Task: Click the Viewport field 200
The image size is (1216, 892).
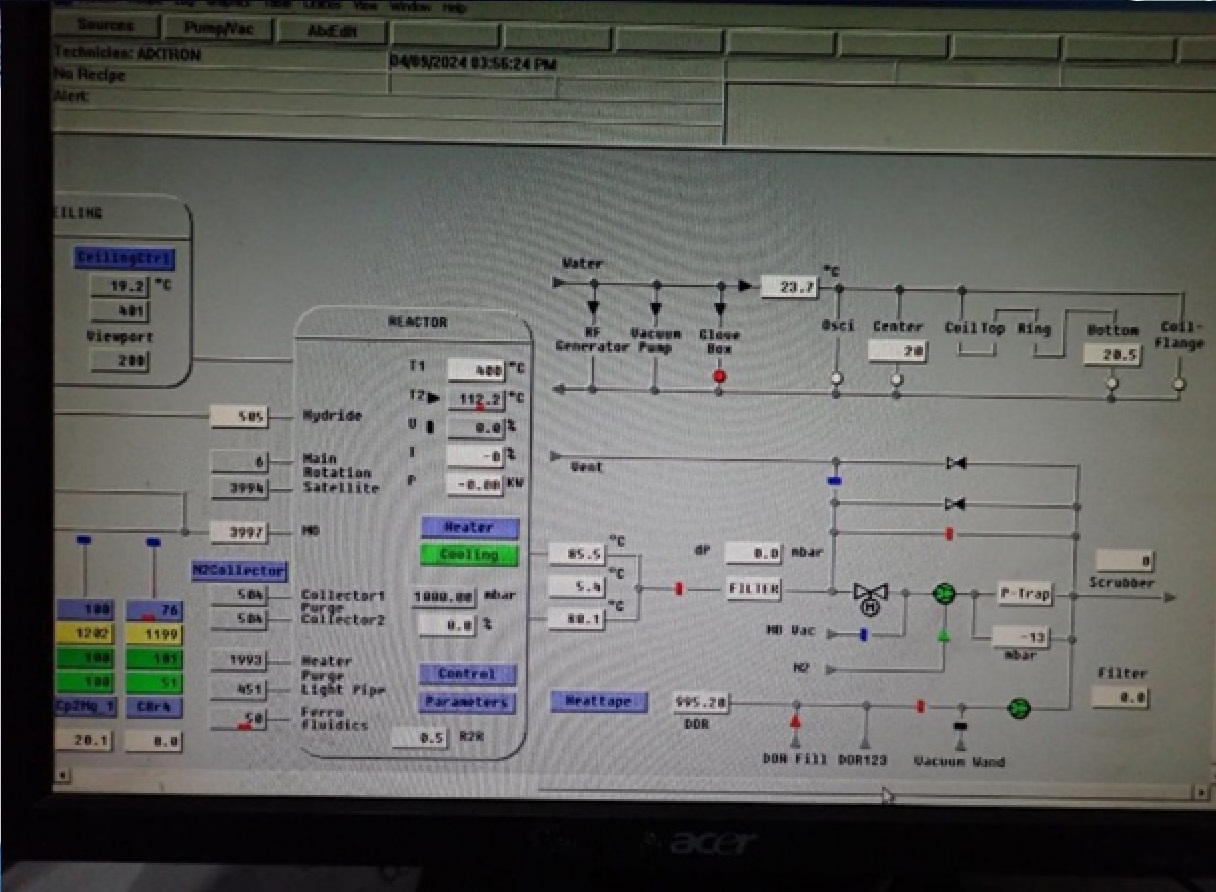Action: (x=119, y=361)
